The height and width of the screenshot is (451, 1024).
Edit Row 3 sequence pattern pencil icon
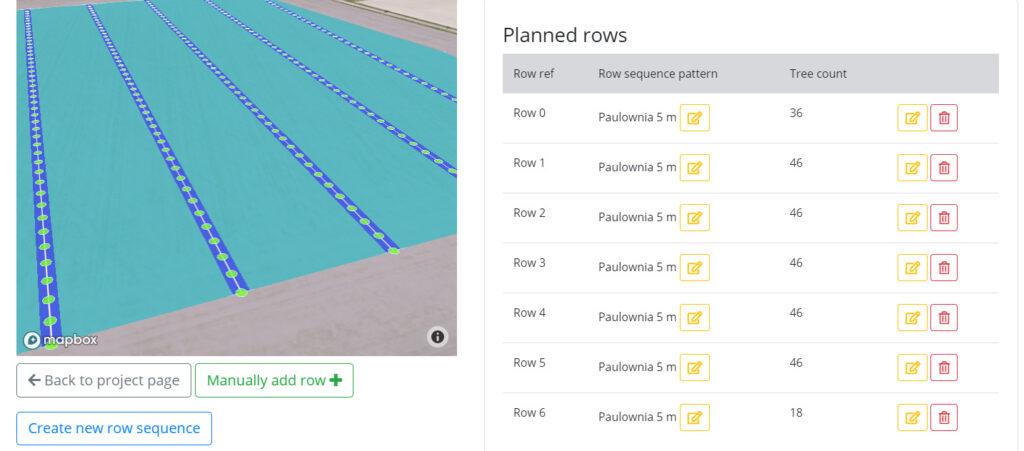695,268
